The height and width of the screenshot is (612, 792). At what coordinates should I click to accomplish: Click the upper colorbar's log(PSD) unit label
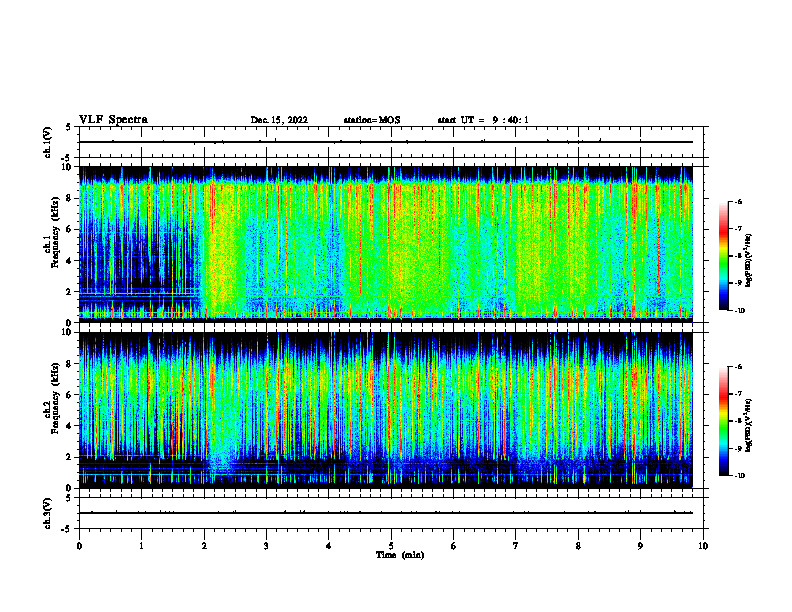(749, 260)
